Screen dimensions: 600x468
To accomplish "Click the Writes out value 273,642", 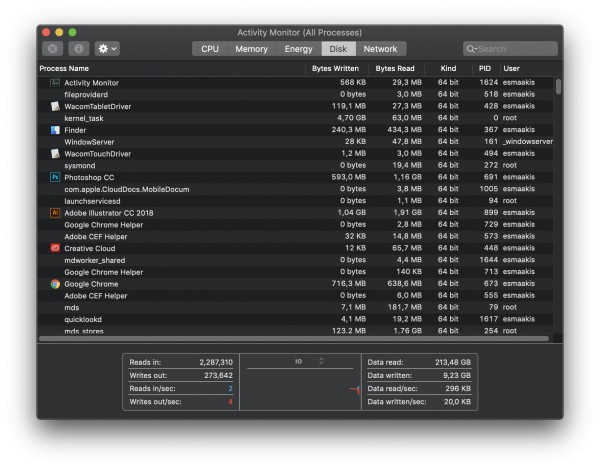I will point(218,375).
